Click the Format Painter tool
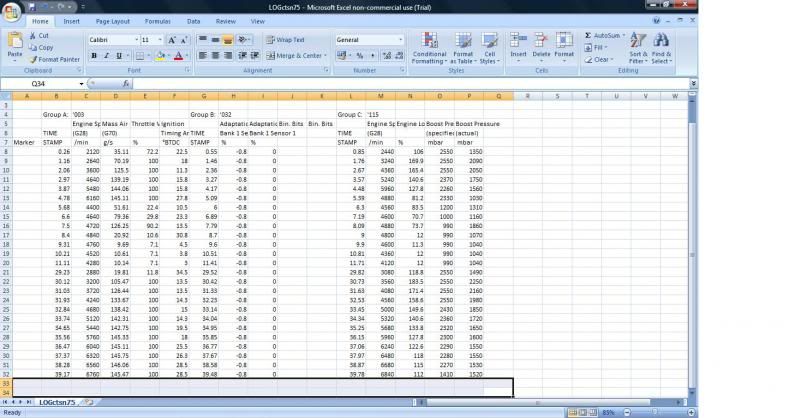This screenshot has width=800, height=418. pos(57,59)
